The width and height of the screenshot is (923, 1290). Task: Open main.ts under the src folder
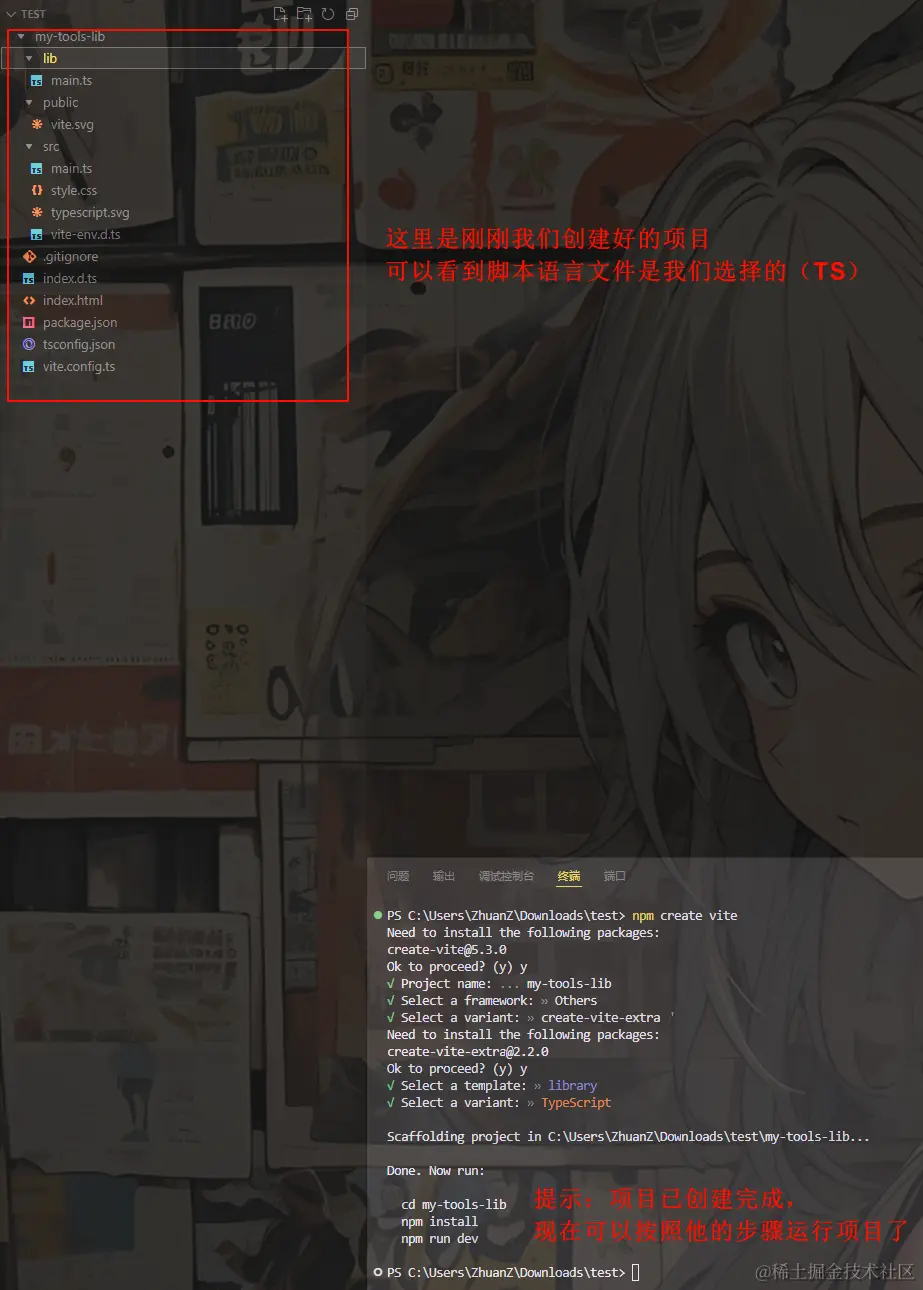pos(72,169)
